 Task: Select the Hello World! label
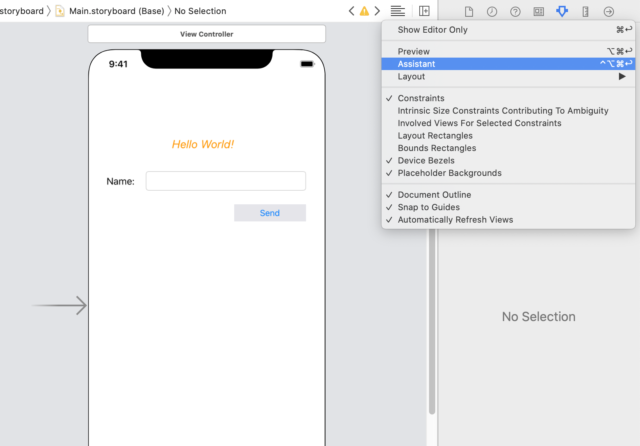tap(203, 144)
